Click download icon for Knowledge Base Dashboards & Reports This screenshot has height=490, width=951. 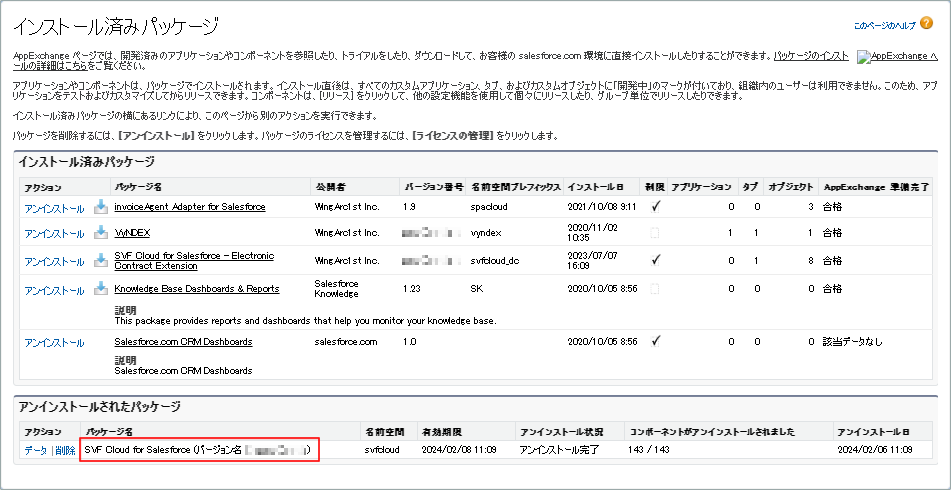tap(101, 289)
